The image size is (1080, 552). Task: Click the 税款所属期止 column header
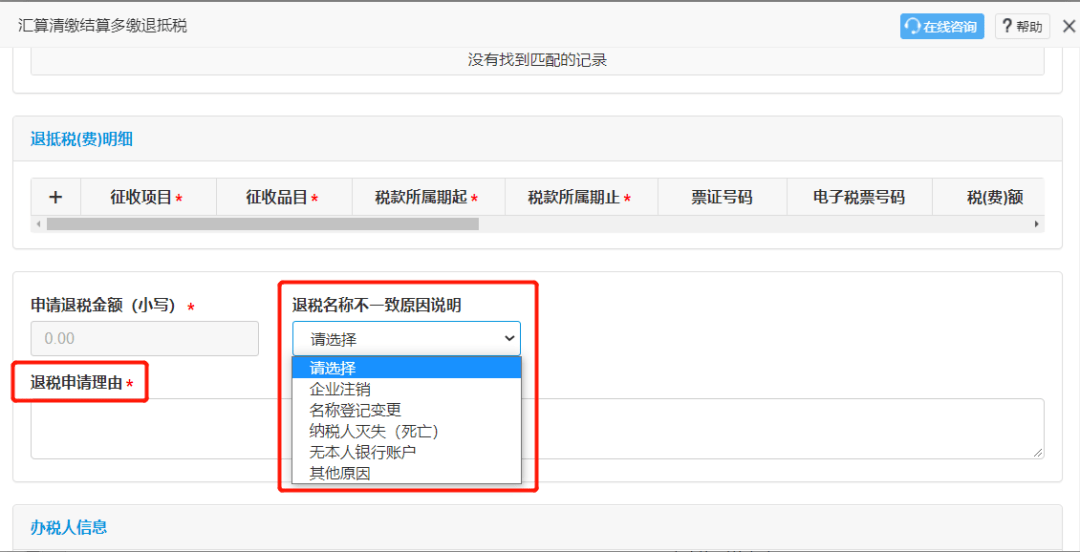(580, 198)
